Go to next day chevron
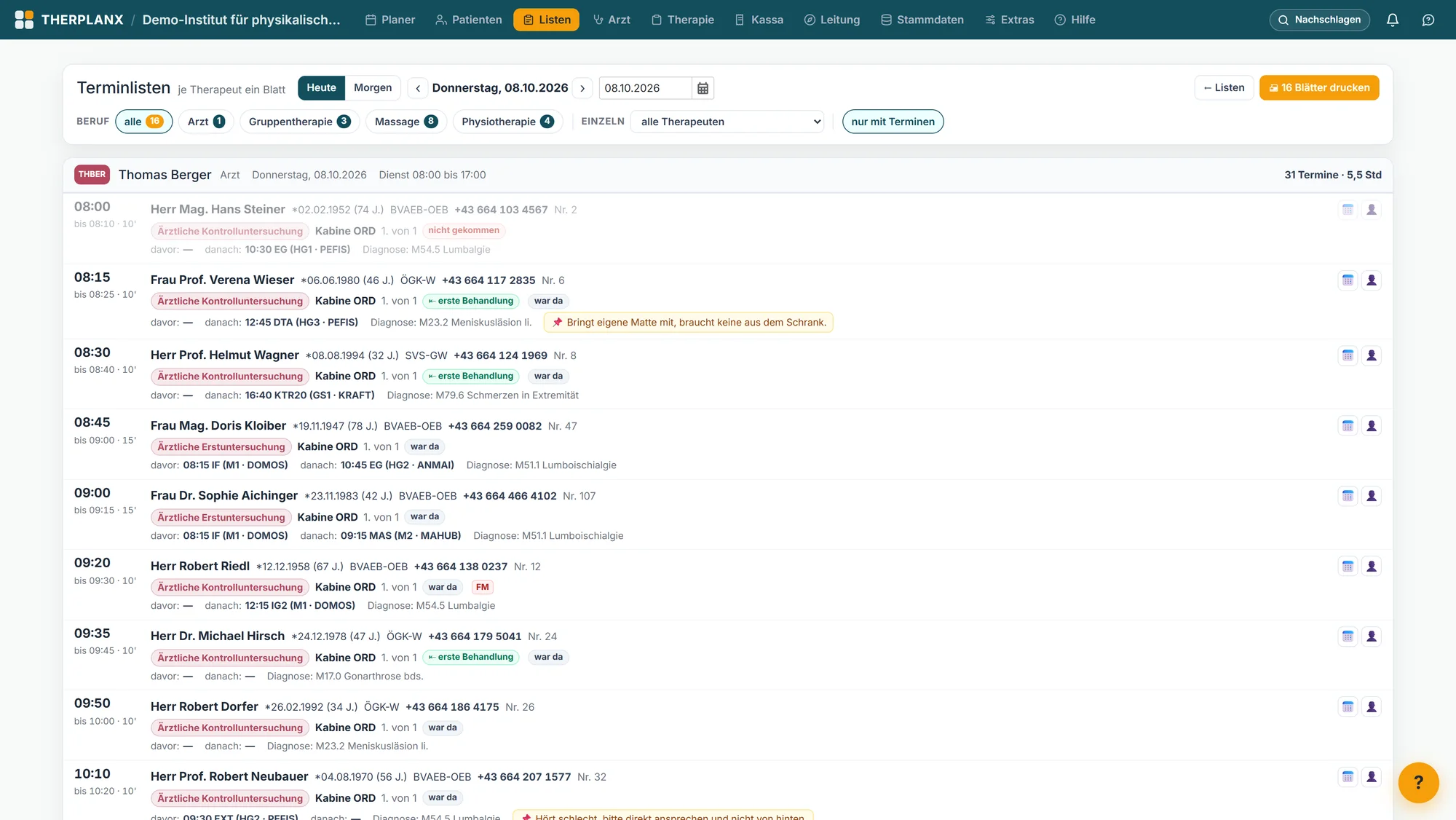 (582, 88)
